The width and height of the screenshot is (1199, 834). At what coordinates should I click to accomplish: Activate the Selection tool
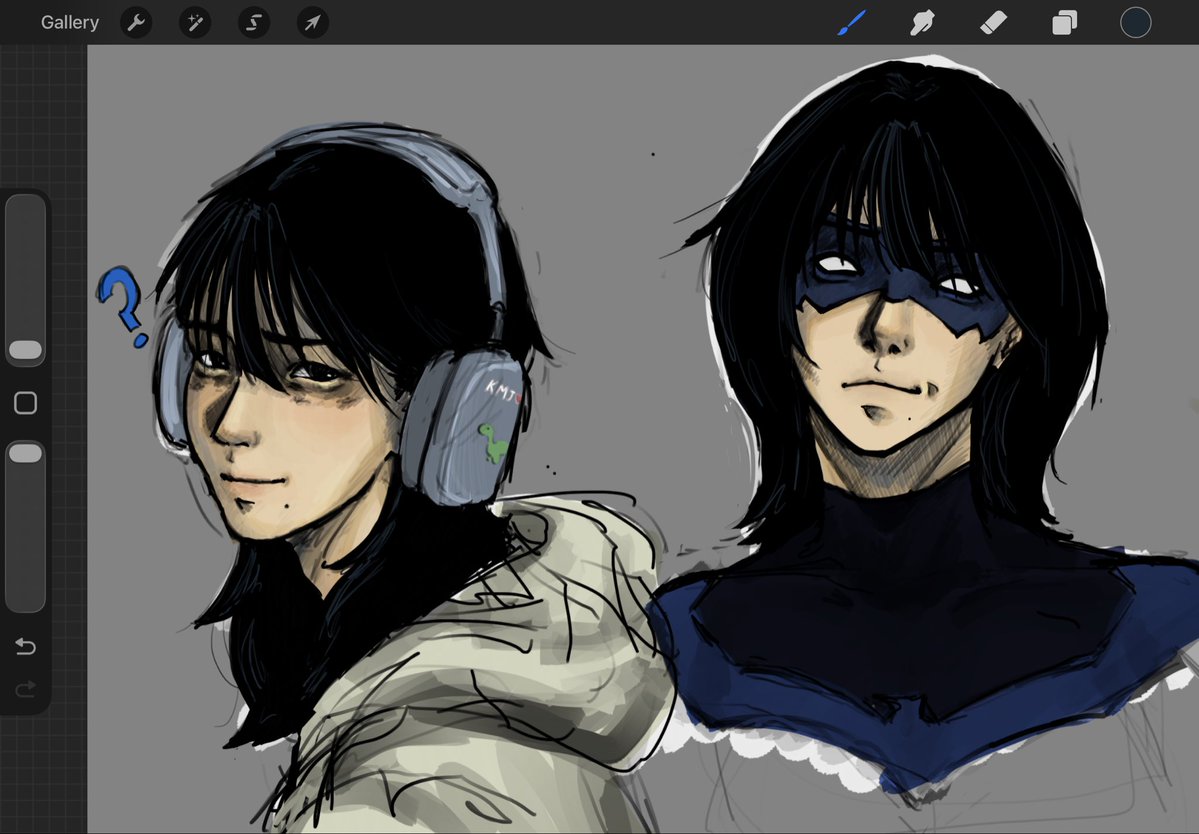click(x=254, y=22)
